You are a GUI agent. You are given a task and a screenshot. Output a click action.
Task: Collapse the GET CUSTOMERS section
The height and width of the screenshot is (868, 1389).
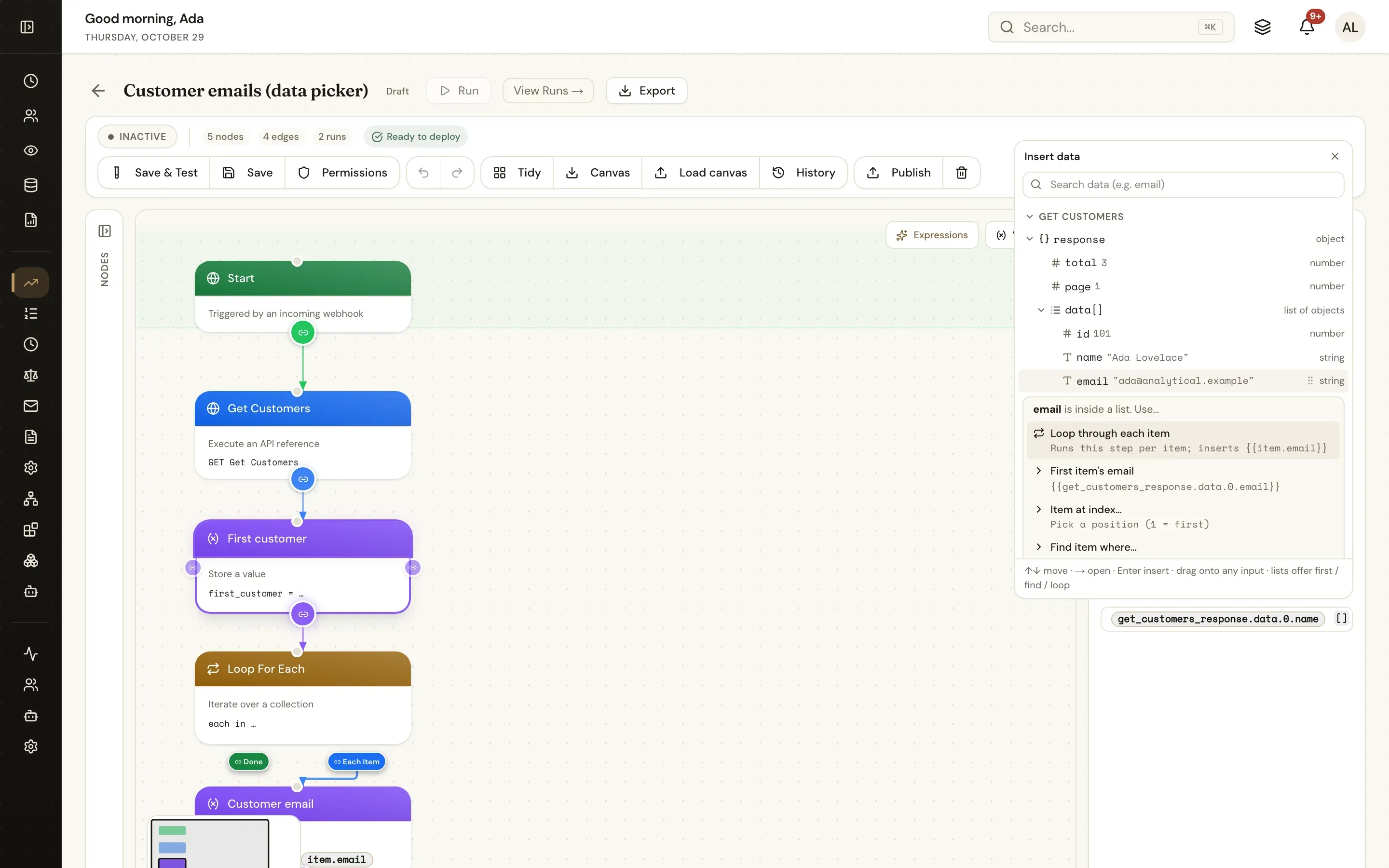coord(1030,217)
